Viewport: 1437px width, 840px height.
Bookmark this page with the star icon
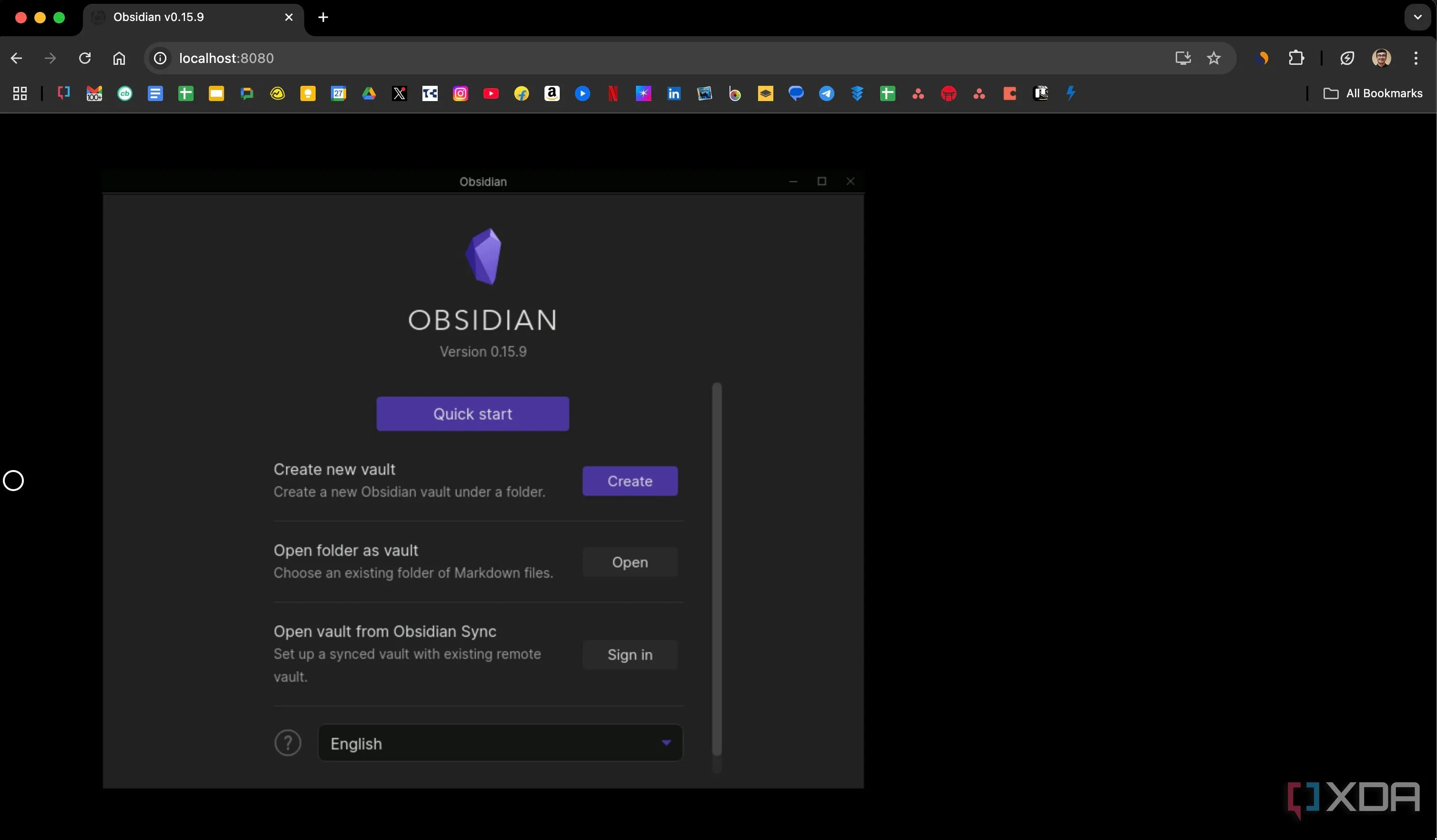pos(1213,58)
